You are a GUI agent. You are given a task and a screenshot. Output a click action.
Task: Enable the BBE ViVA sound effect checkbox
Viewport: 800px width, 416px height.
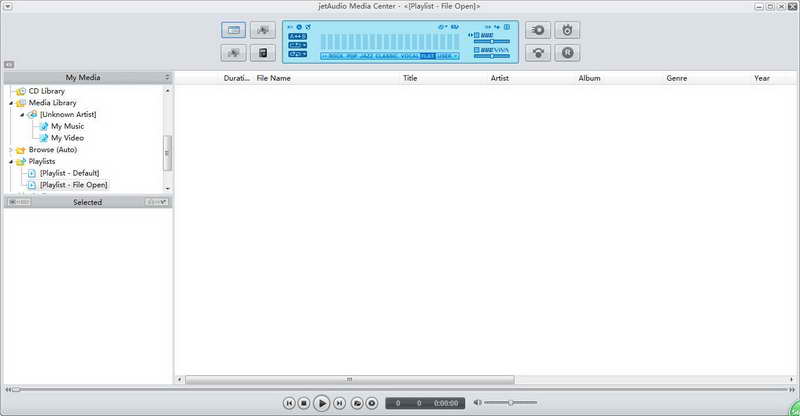coord(477,50)
